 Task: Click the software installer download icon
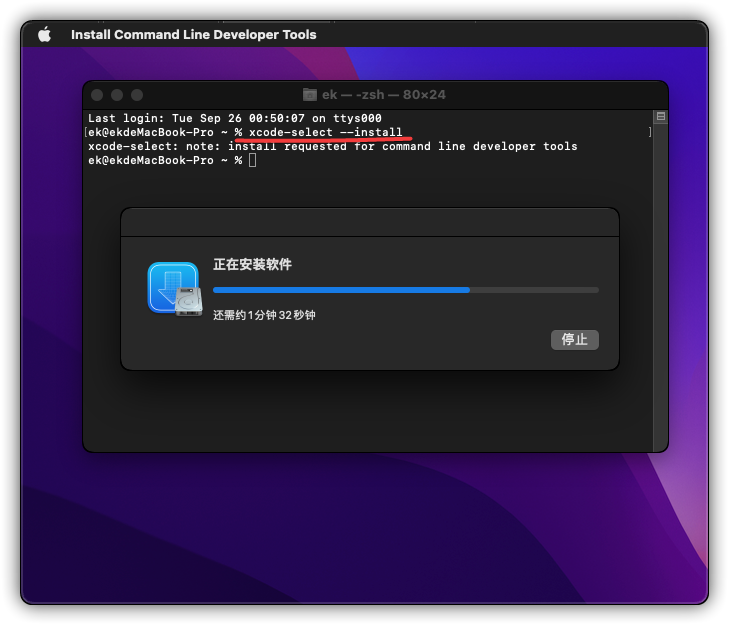point(175,289)
